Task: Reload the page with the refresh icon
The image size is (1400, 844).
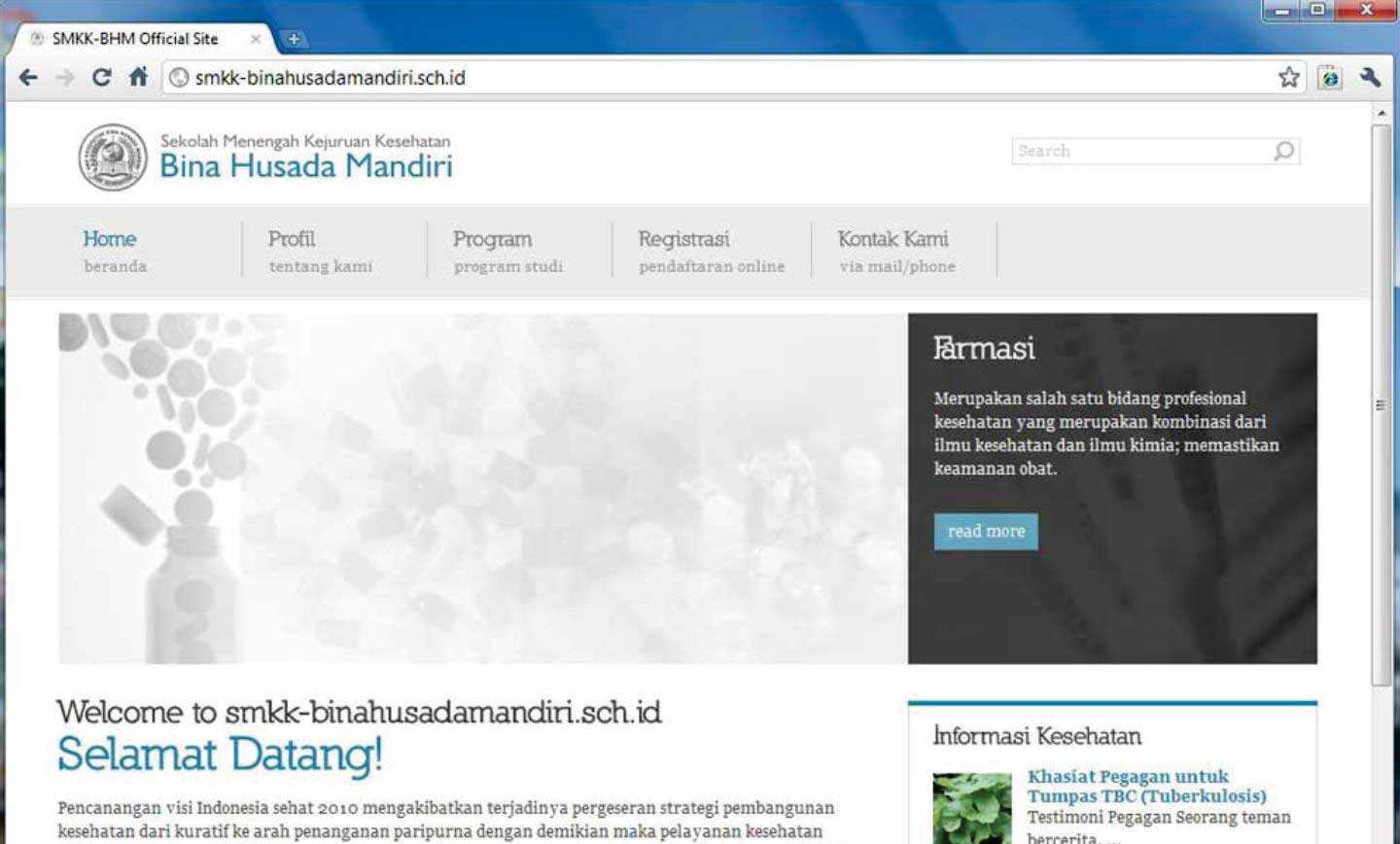Action: pyautogui.click(x=101, y=78)
